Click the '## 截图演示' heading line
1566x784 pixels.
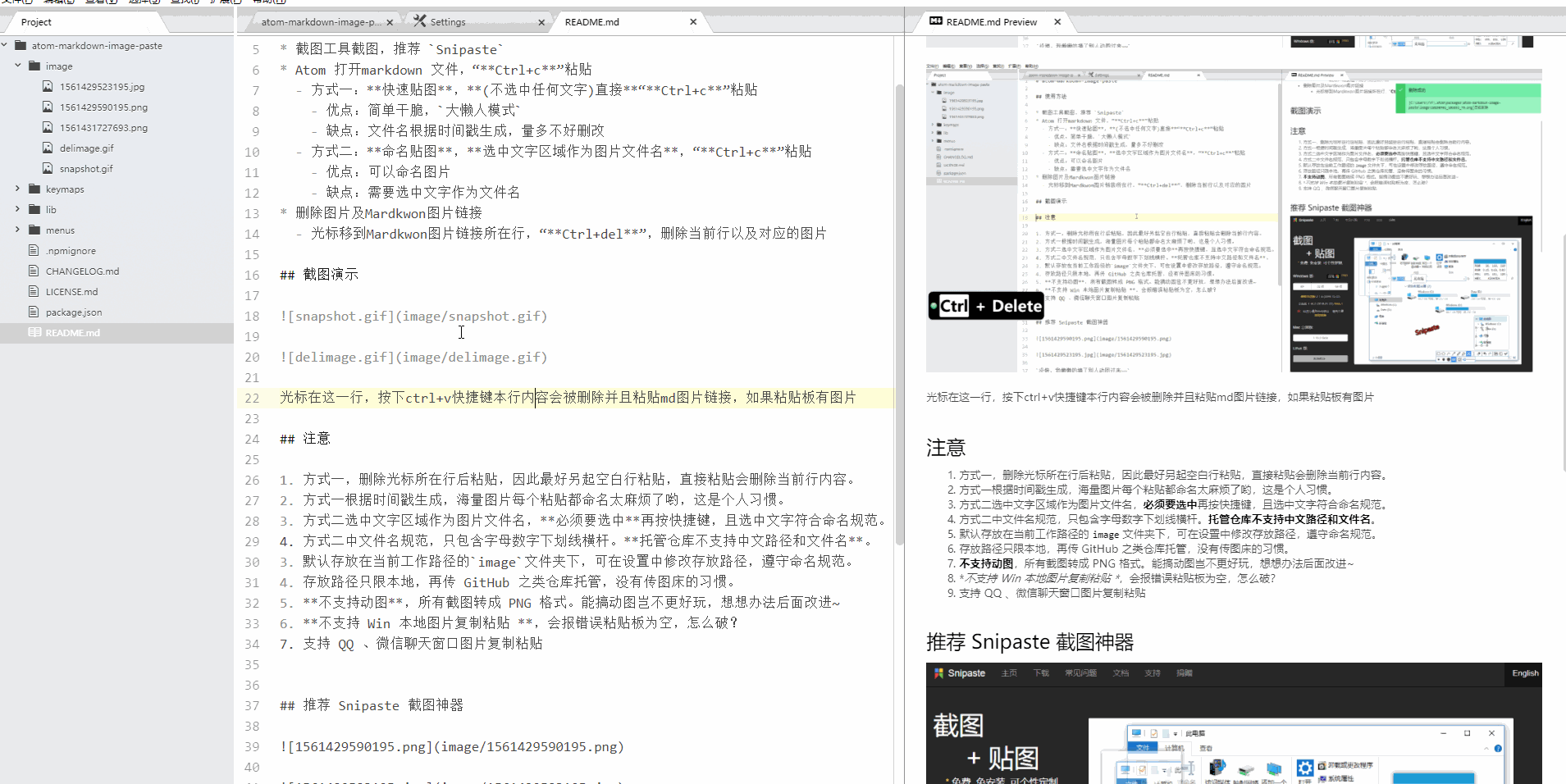pos(319,275)
